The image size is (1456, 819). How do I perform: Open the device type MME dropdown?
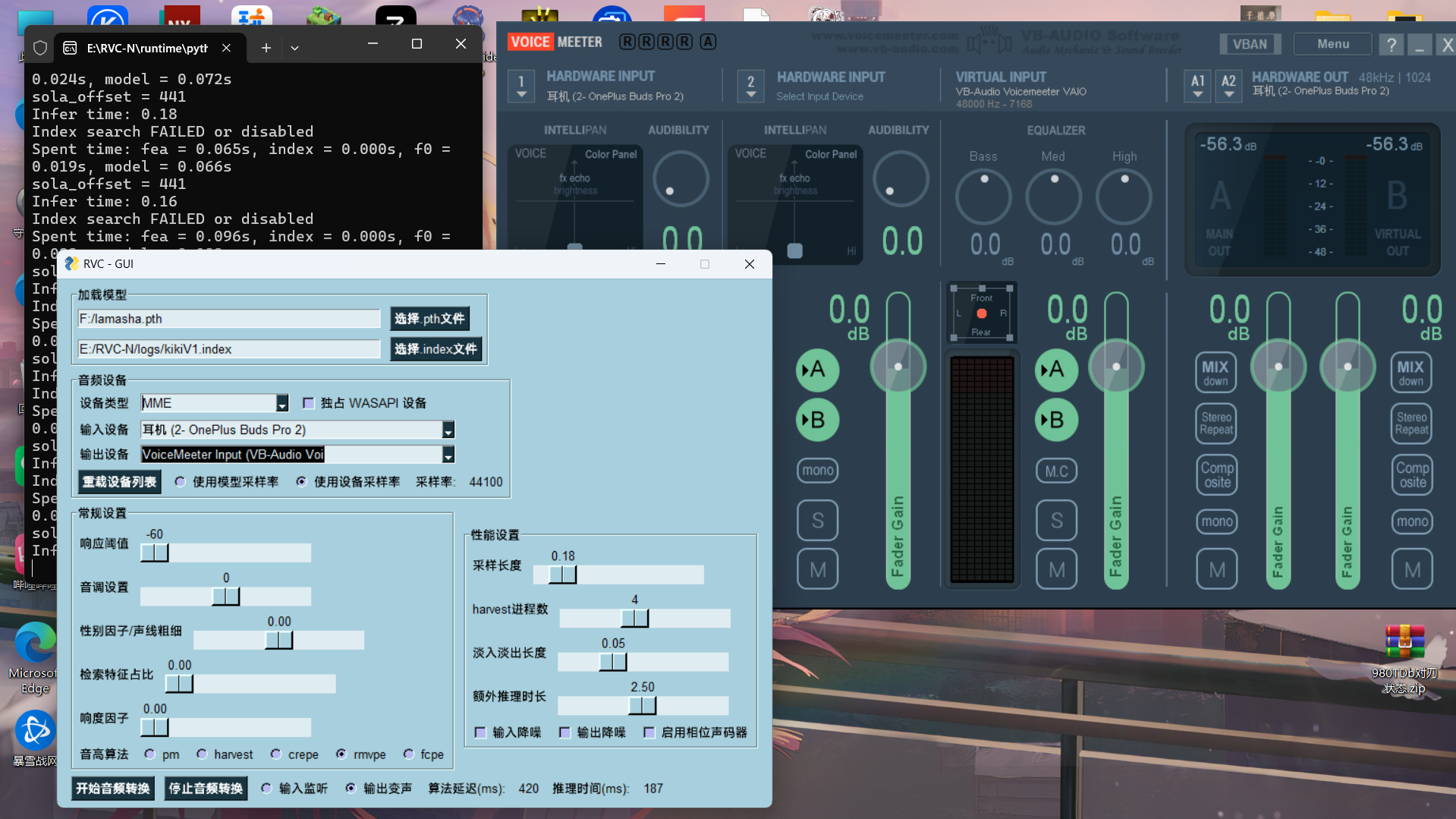click(x=282, y=403)
